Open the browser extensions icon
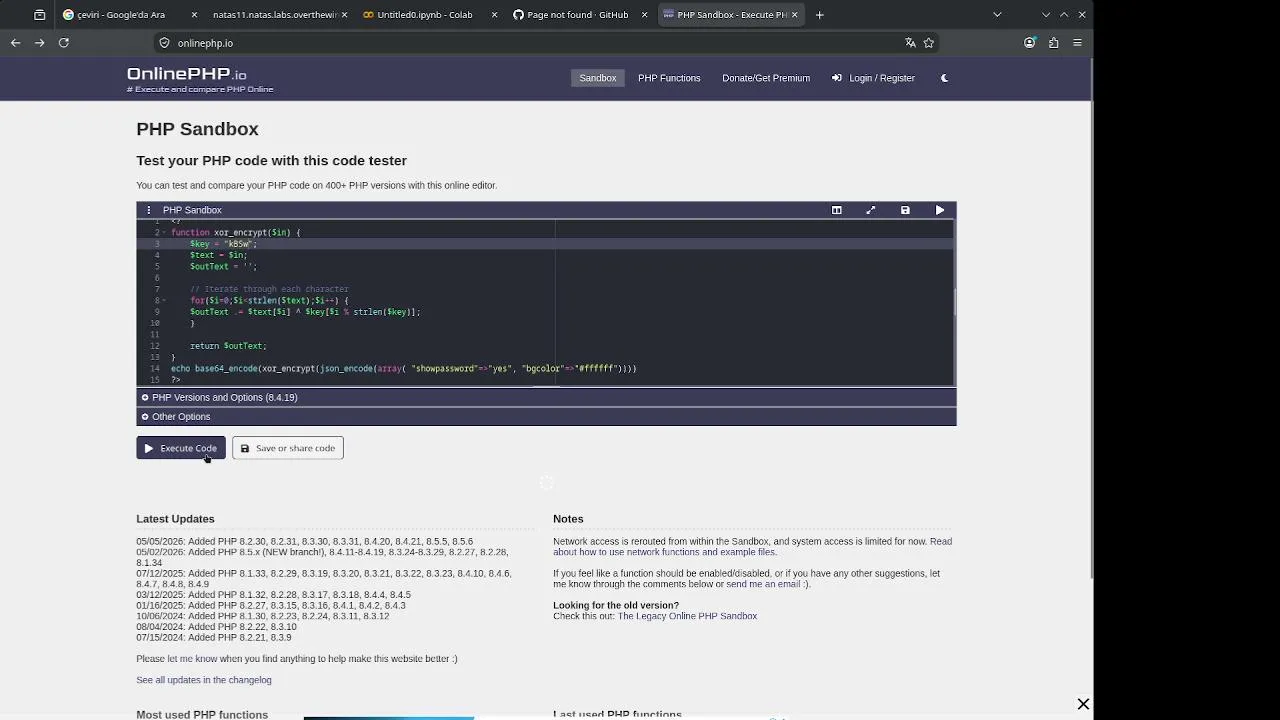Screen dimensions: 1280x720 (x=1053, y=43)
